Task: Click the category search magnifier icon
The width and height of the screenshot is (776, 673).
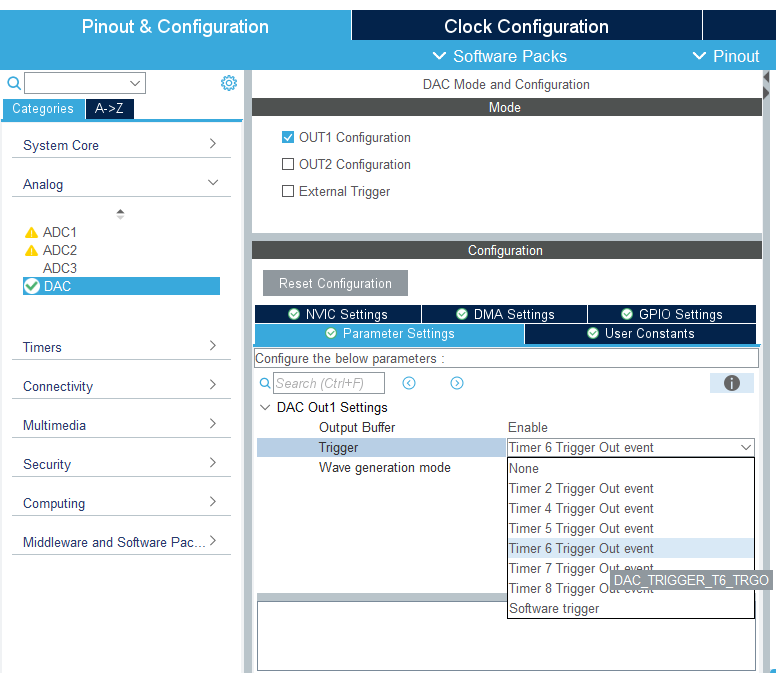Action: [x=14, y=84]
